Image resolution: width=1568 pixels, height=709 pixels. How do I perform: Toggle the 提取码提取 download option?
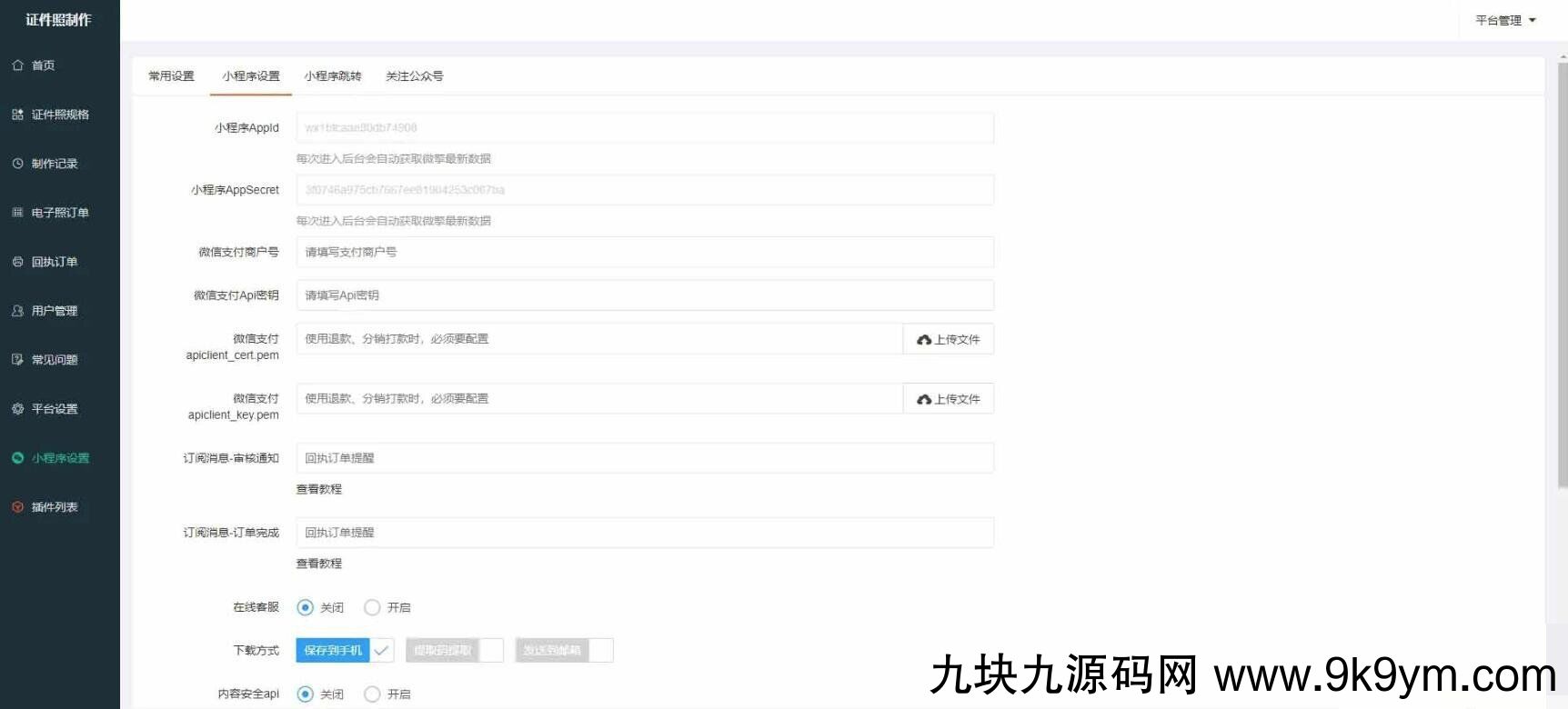click(455, 651)
